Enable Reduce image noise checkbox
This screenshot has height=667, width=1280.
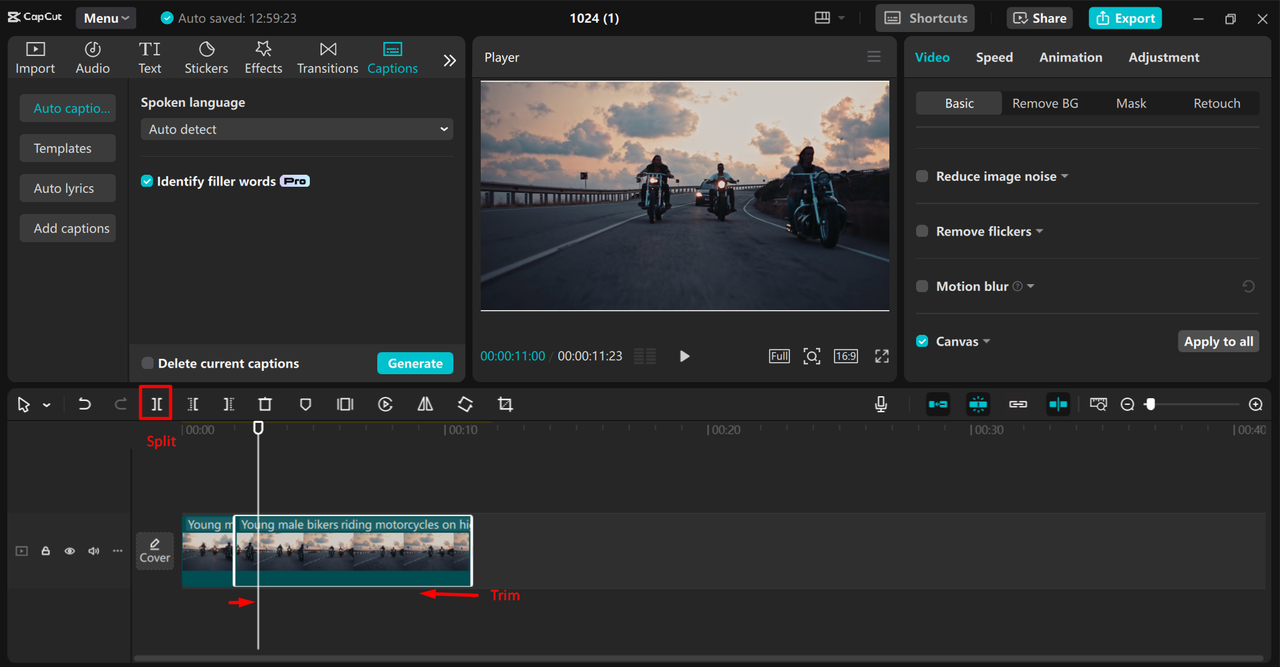tap(922, 176)
